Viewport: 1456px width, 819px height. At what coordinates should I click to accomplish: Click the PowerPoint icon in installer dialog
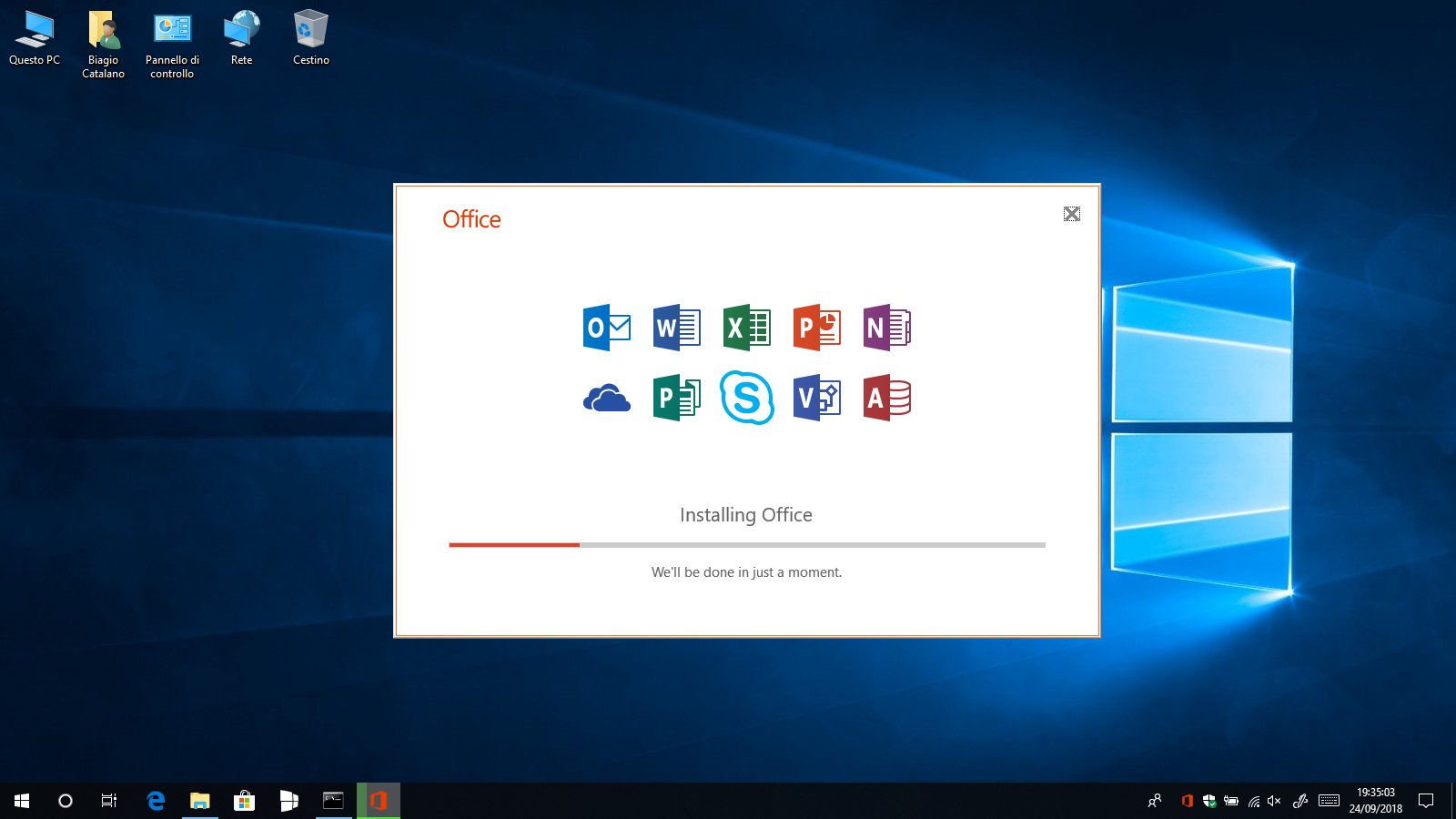point(816,328)
